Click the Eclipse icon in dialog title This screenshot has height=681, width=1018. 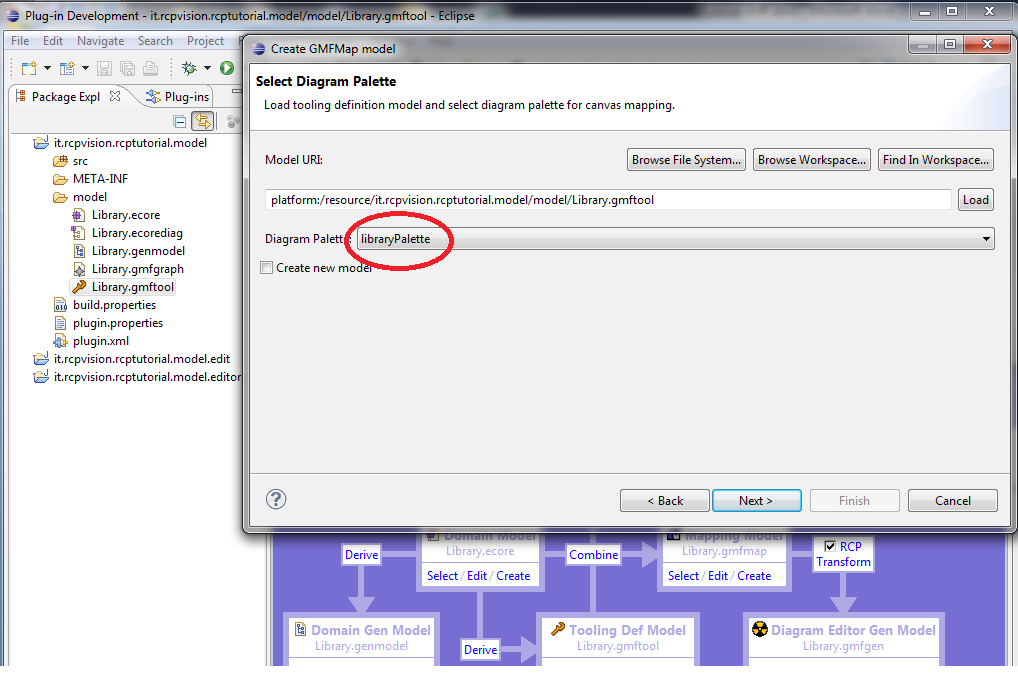point(259,49)
